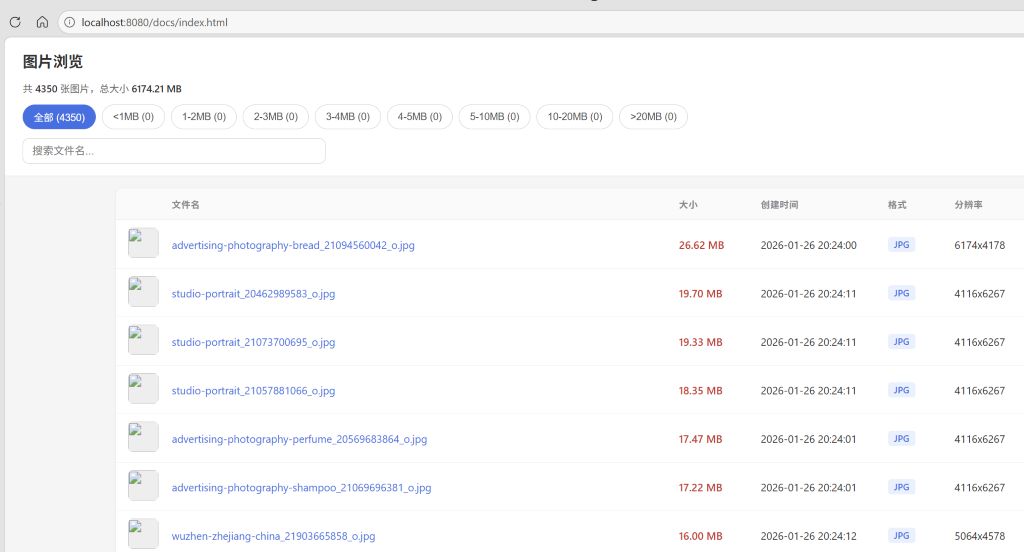
Task: Click thumbnail of wuzhen-zhejiang-china image
Action: click(x=143, y=534)
